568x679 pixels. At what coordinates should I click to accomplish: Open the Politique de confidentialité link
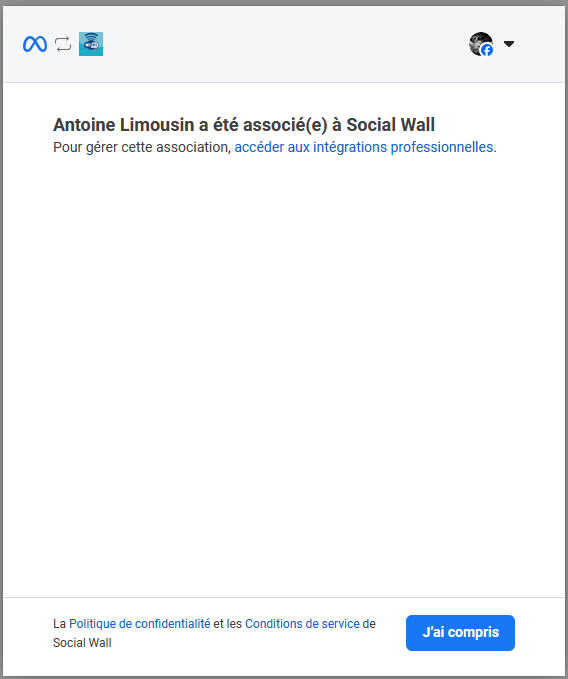[139, 624]
